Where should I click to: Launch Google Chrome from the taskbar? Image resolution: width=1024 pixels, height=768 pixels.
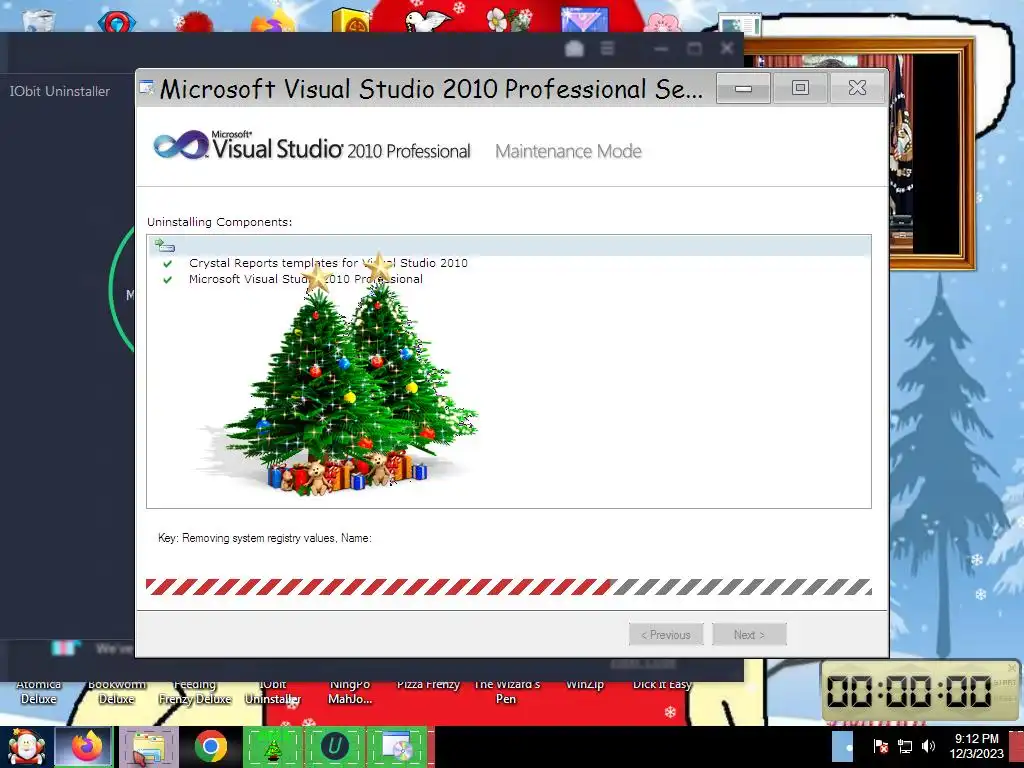pyautogui.click(x=210, y=746)
